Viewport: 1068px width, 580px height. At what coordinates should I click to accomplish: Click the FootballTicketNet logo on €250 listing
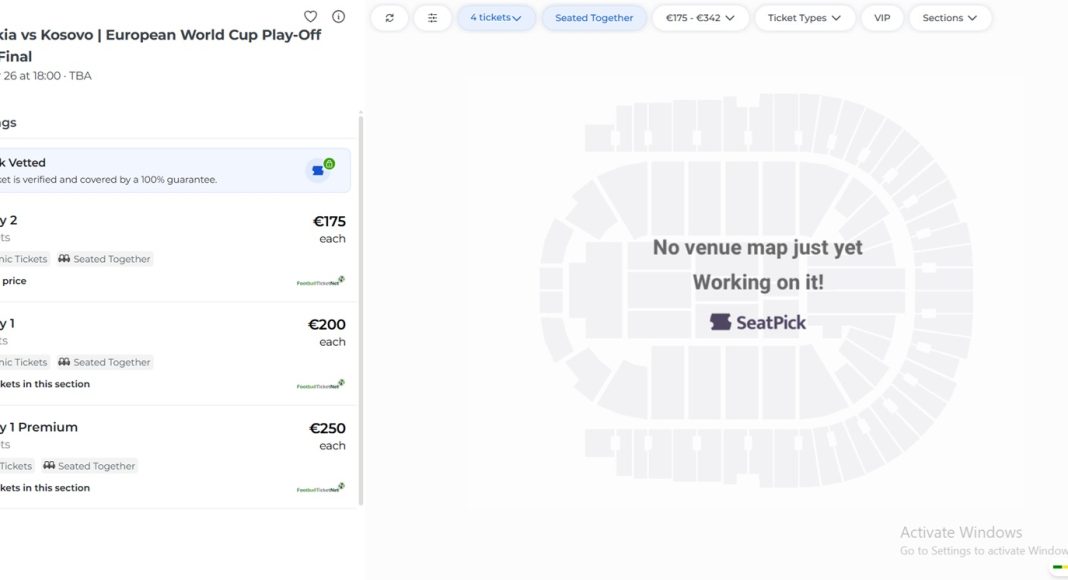[x=320, y=489]
